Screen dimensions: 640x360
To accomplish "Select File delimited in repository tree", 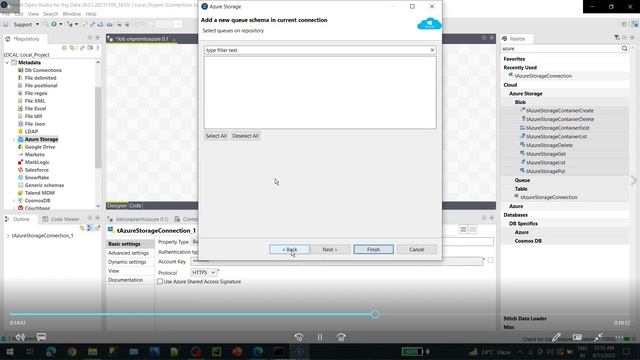I will pos(40,78).
